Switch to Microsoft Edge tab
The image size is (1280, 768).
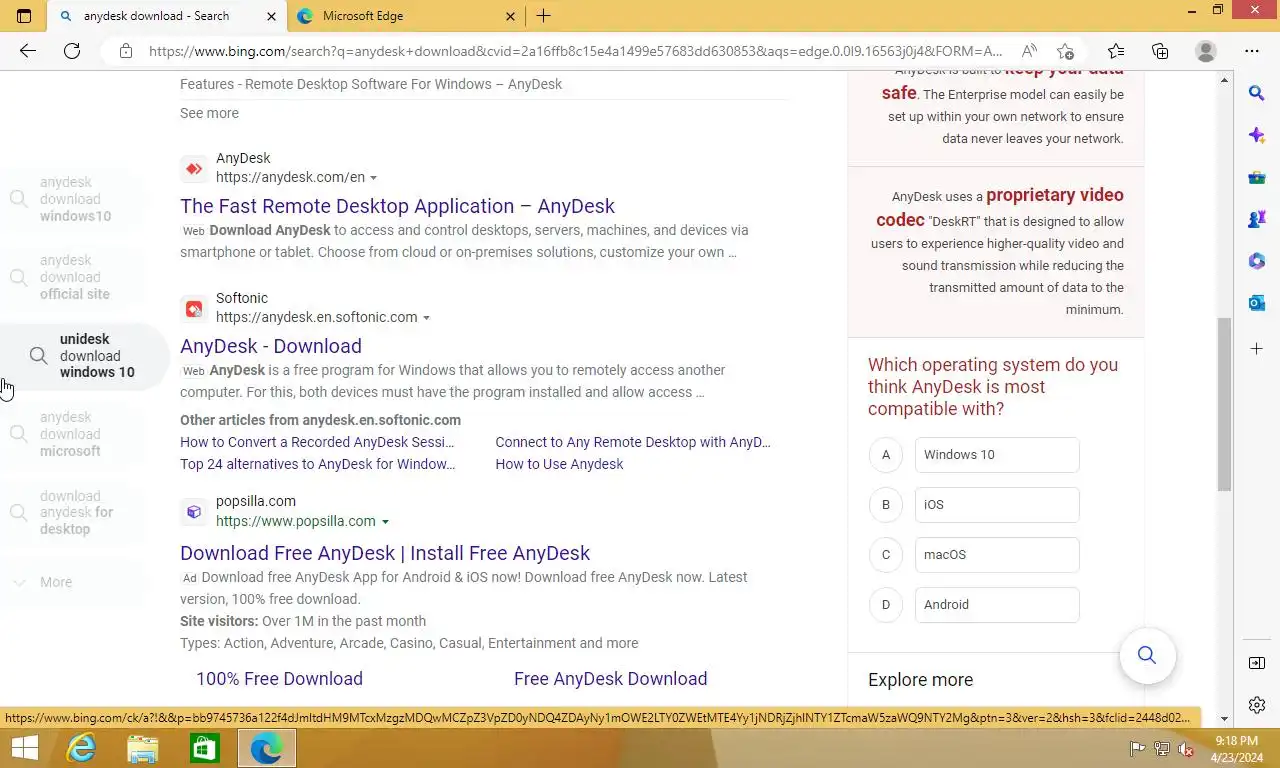(405, 16)
